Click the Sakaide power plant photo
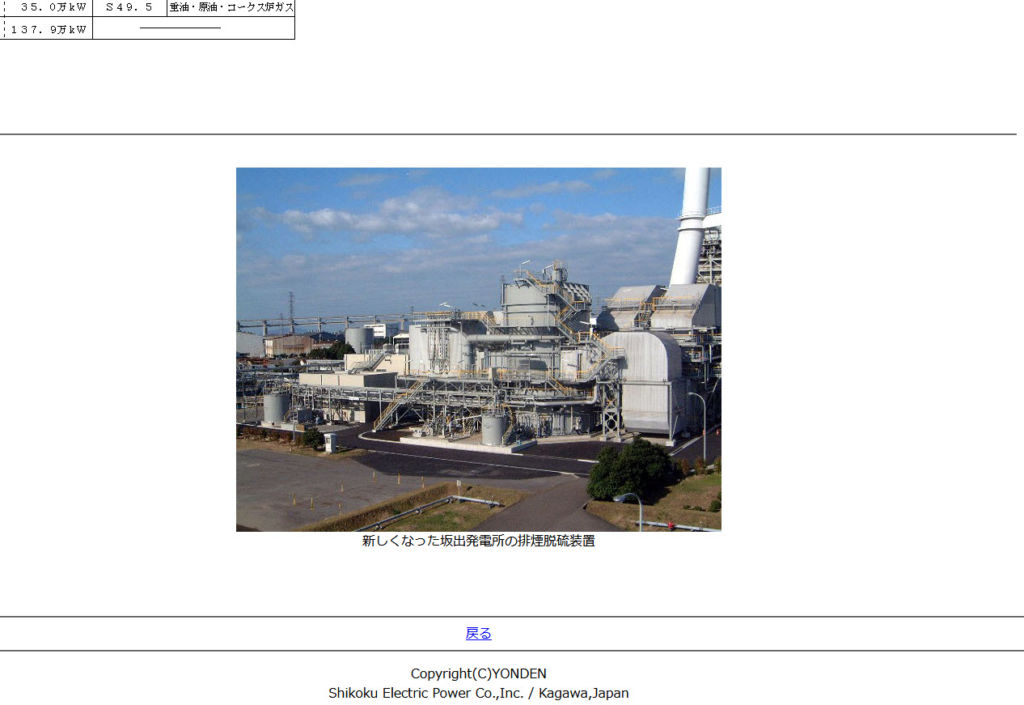The image size is (1024, 705). 478,349
